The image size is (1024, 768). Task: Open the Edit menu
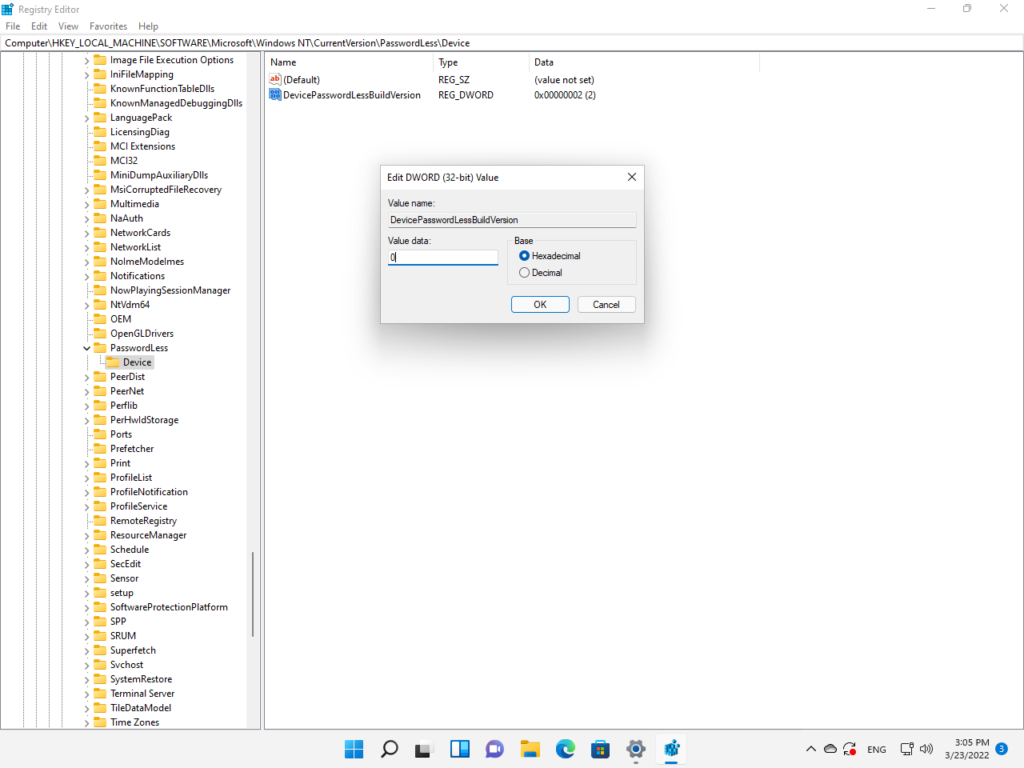pyautogui.click(x=38, y=26)
